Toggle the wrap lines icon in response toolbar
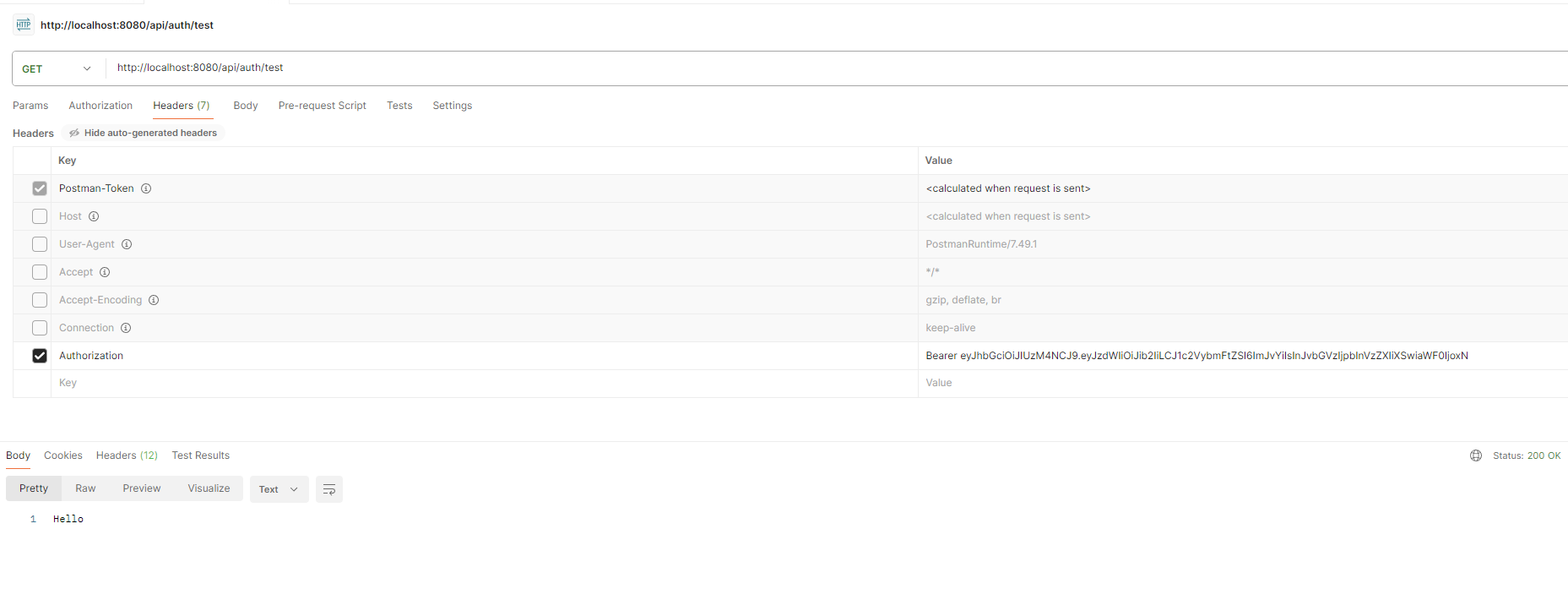1568x589 pixels. [x=329, y=489]
